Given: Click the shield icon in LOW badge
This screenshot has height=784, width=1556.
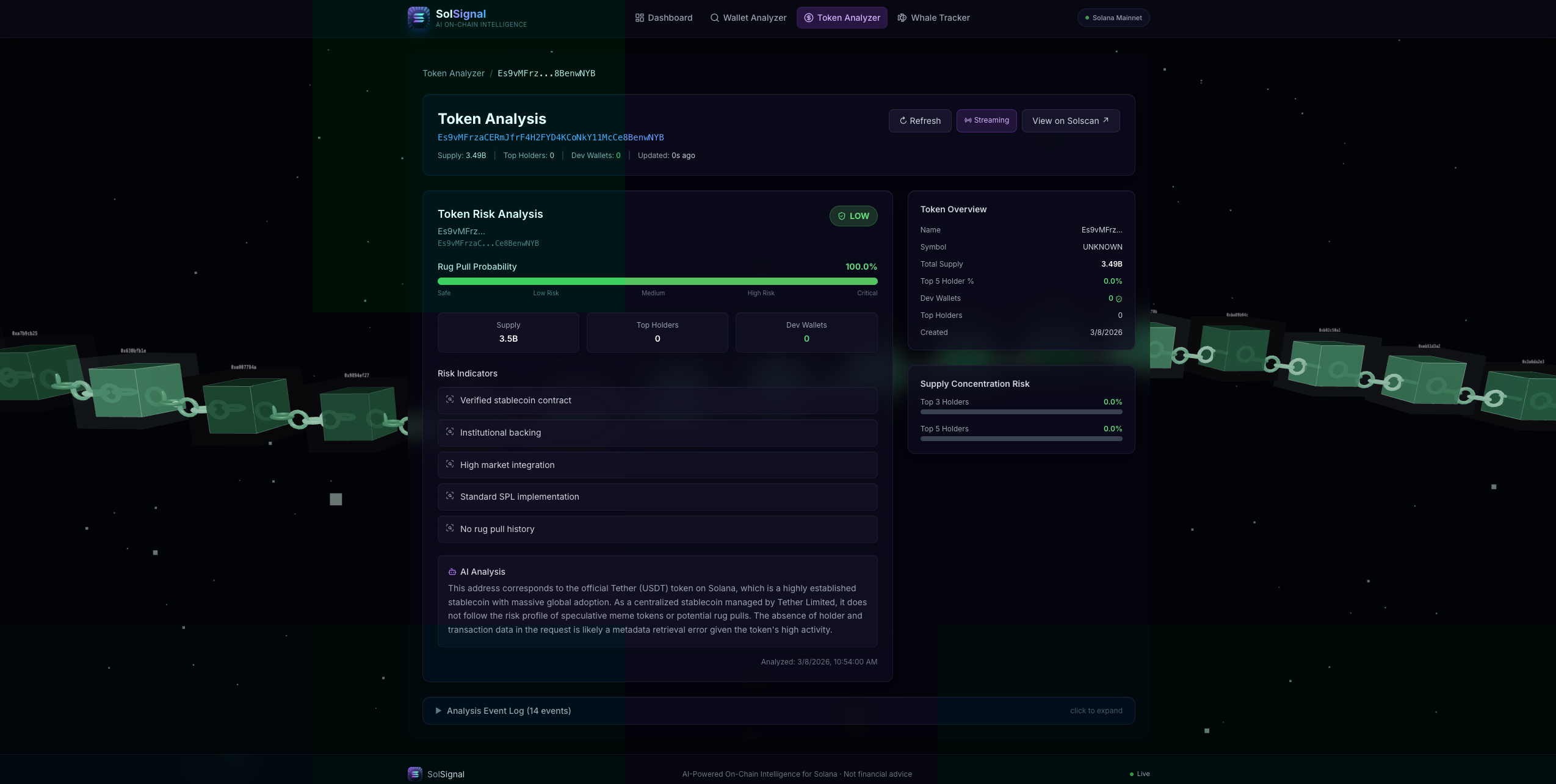Looking at the screenshot, I should 842,216.
